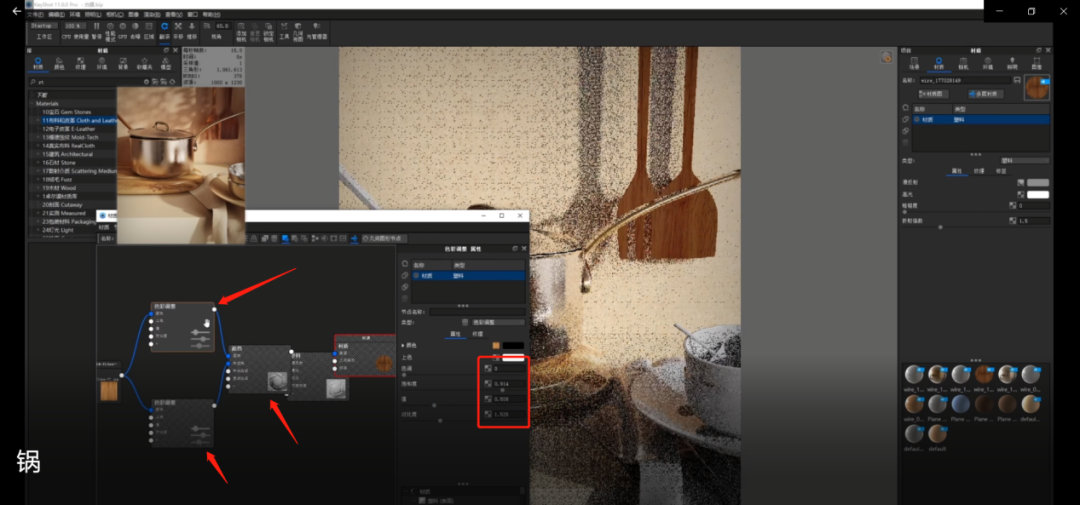Select the Dolly camera tool
The width and height of the screenshot is (1080, 505).
pyautogui.click(x=192, y=30)
